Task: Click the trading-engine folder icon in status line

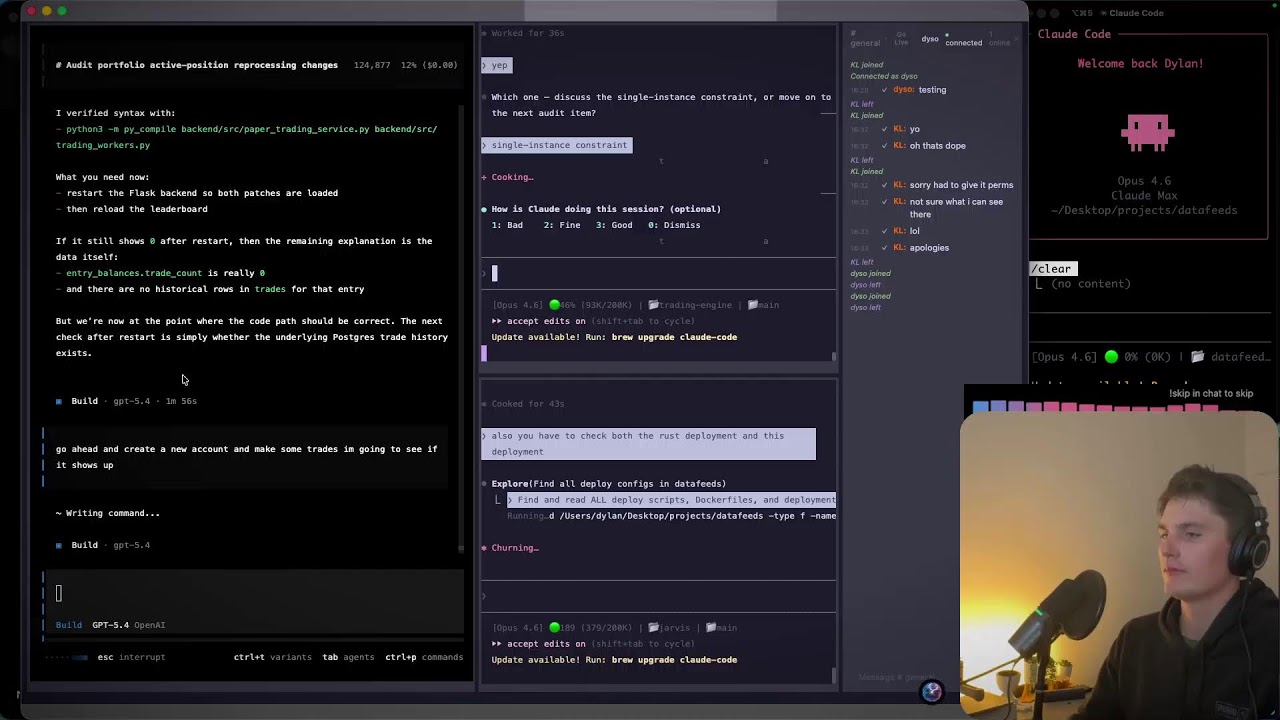Action: click(x=653, y=305)
